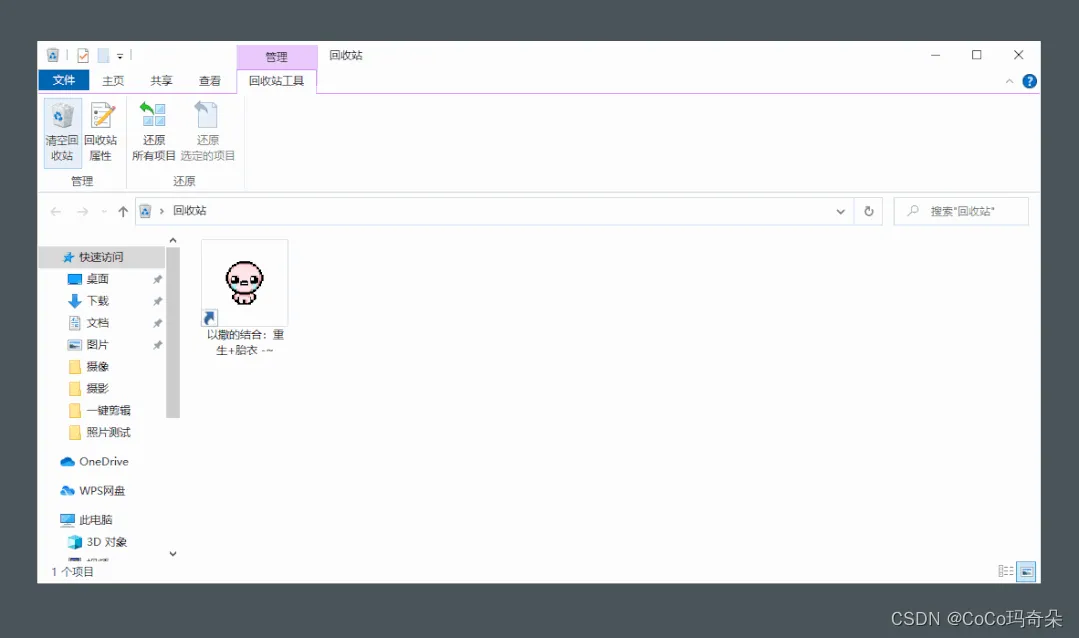Select 快速访问 (Quick access) in sidebar

coord(102,257)
